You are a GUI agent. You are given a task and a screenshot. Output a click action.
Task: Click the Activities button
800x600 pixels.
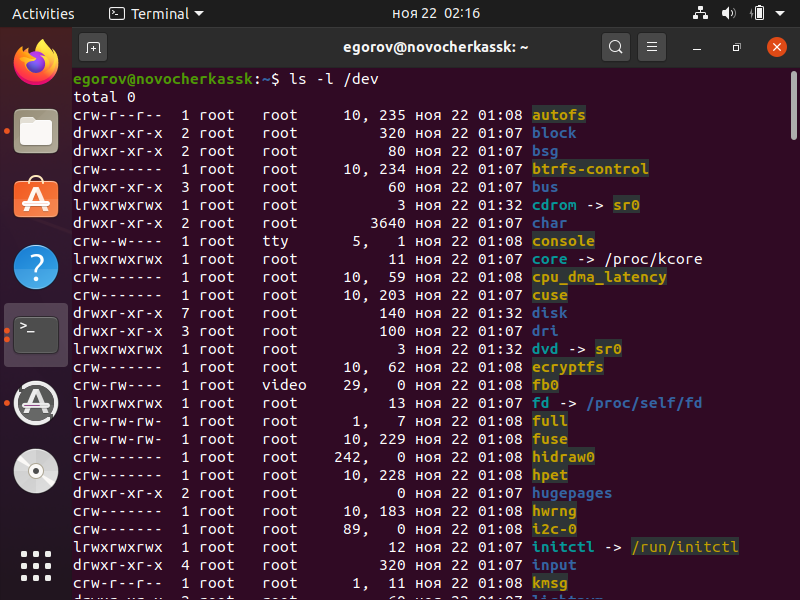pyautogui.click(x=43, y=14)
